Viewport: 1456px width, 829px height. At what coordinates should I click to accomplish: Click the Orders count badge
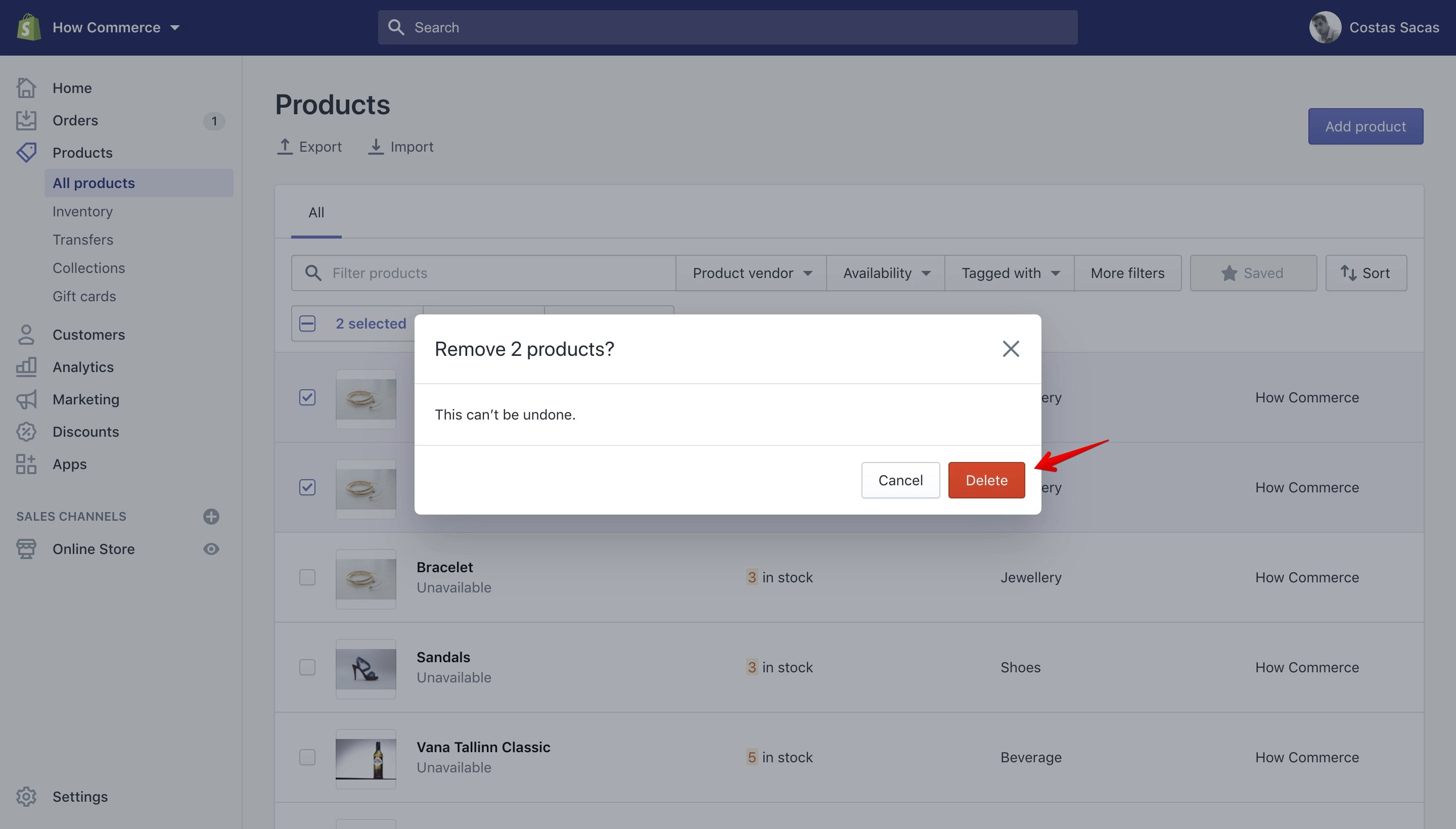tap(214, 121)
